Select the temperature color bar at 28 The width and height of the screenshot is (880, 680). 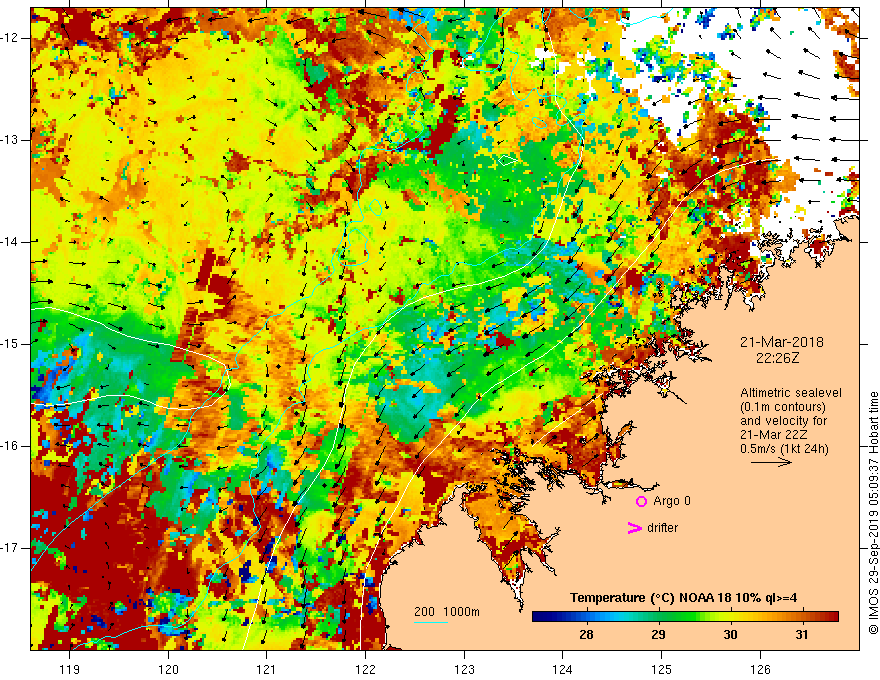(x=586, y=617)
